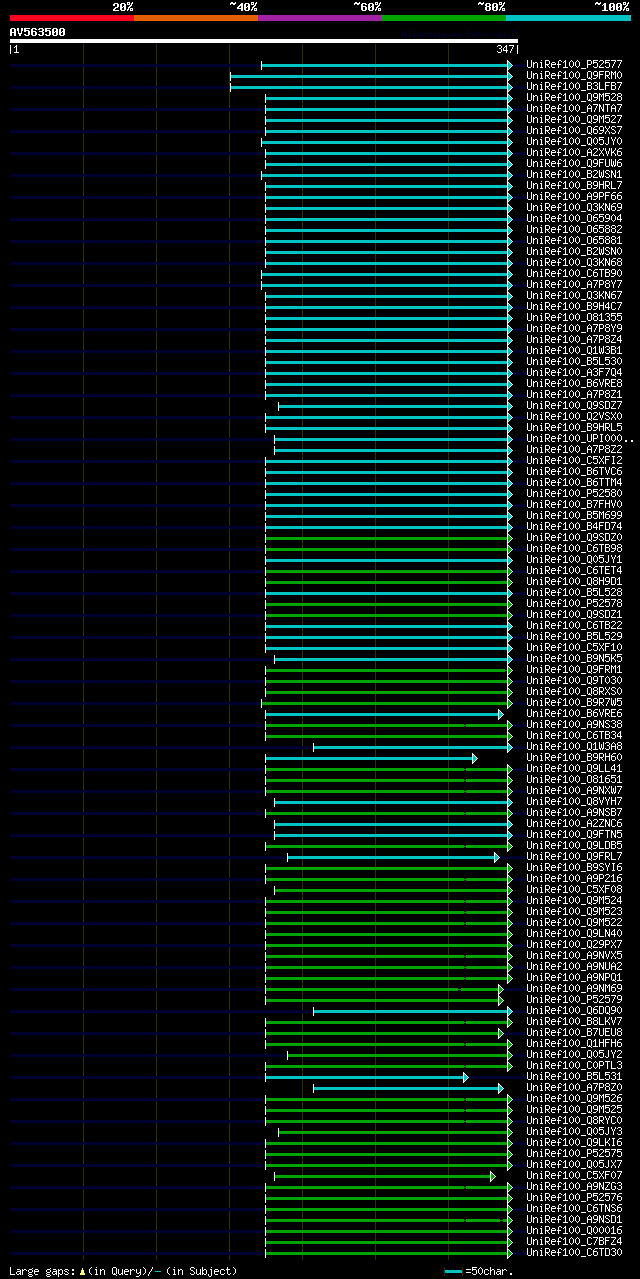Open hit label UniRef100_O65904
This screenshot has width=640, height=1279.
click(575, 219)
